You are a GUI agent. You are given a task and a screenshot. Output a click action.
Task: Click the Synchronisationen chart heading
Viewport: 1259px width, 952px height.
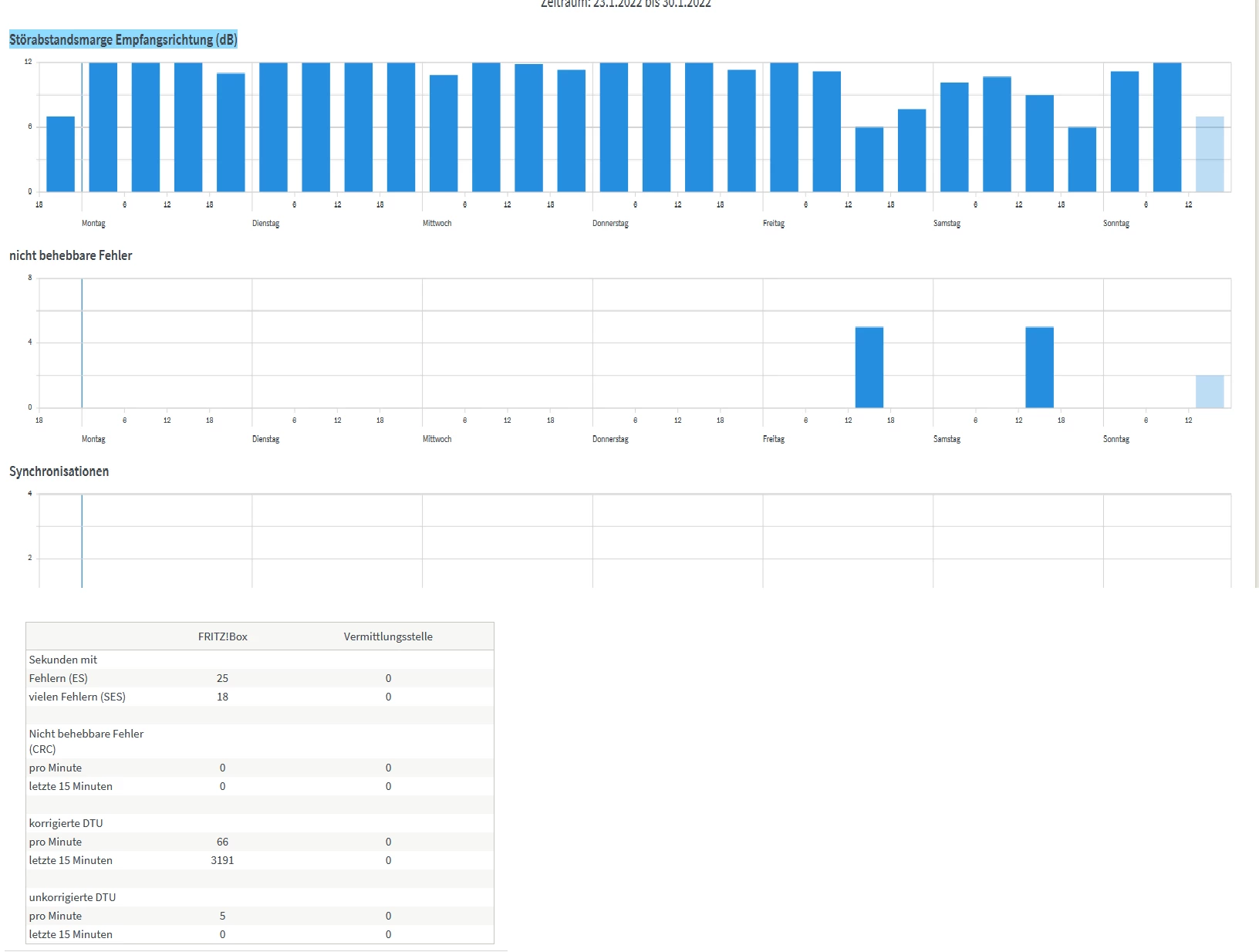pos(59,471)
